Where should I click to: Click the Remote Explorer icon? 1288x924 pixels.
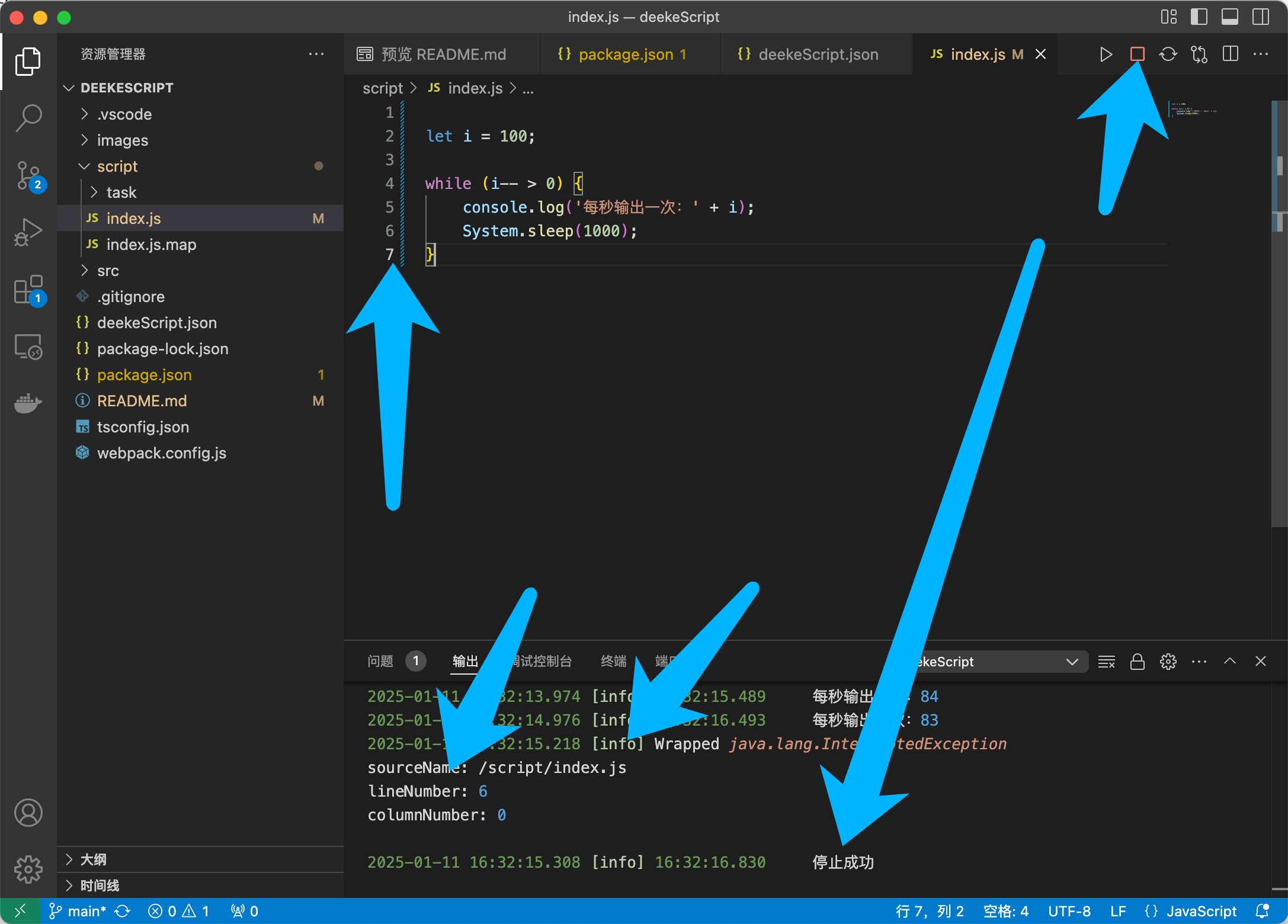[28, 346]
